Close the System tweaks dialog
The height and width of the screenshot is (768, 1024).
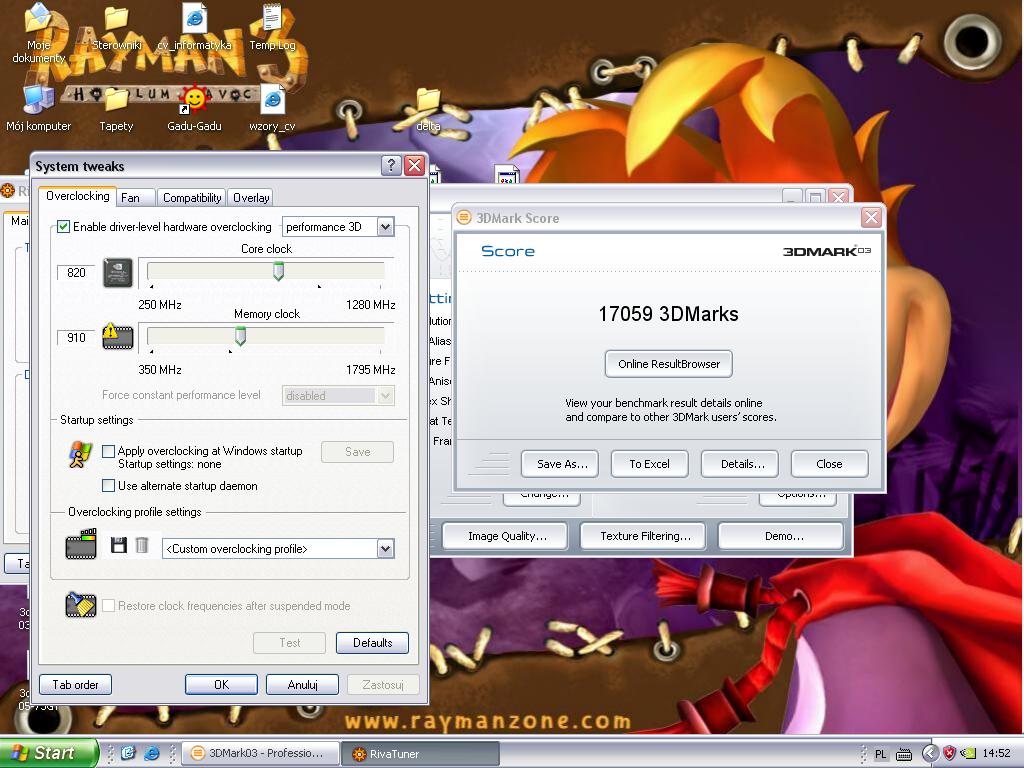tap(415, 166)
